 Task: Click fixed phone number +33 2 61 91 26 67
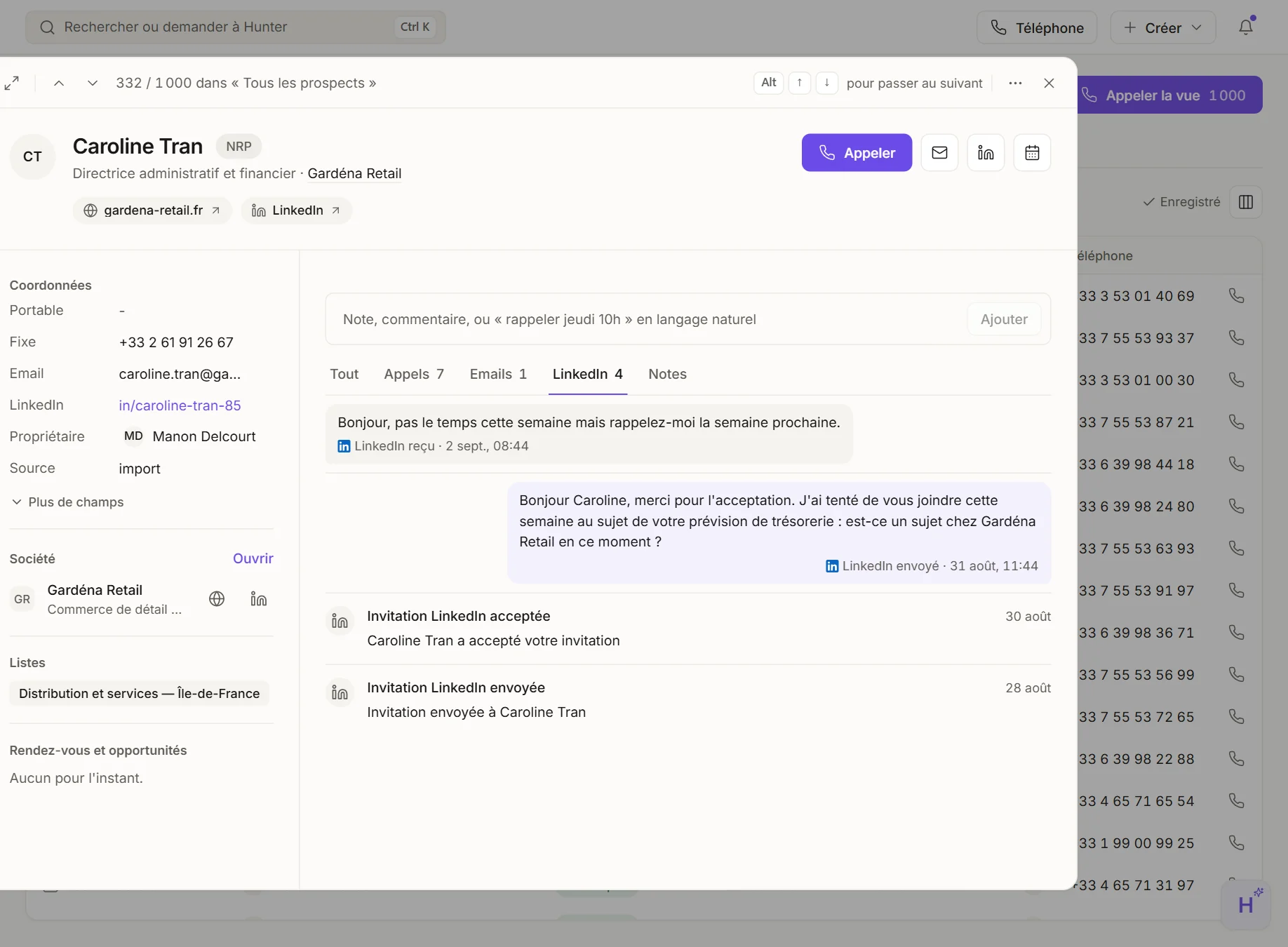coord(176,342)
